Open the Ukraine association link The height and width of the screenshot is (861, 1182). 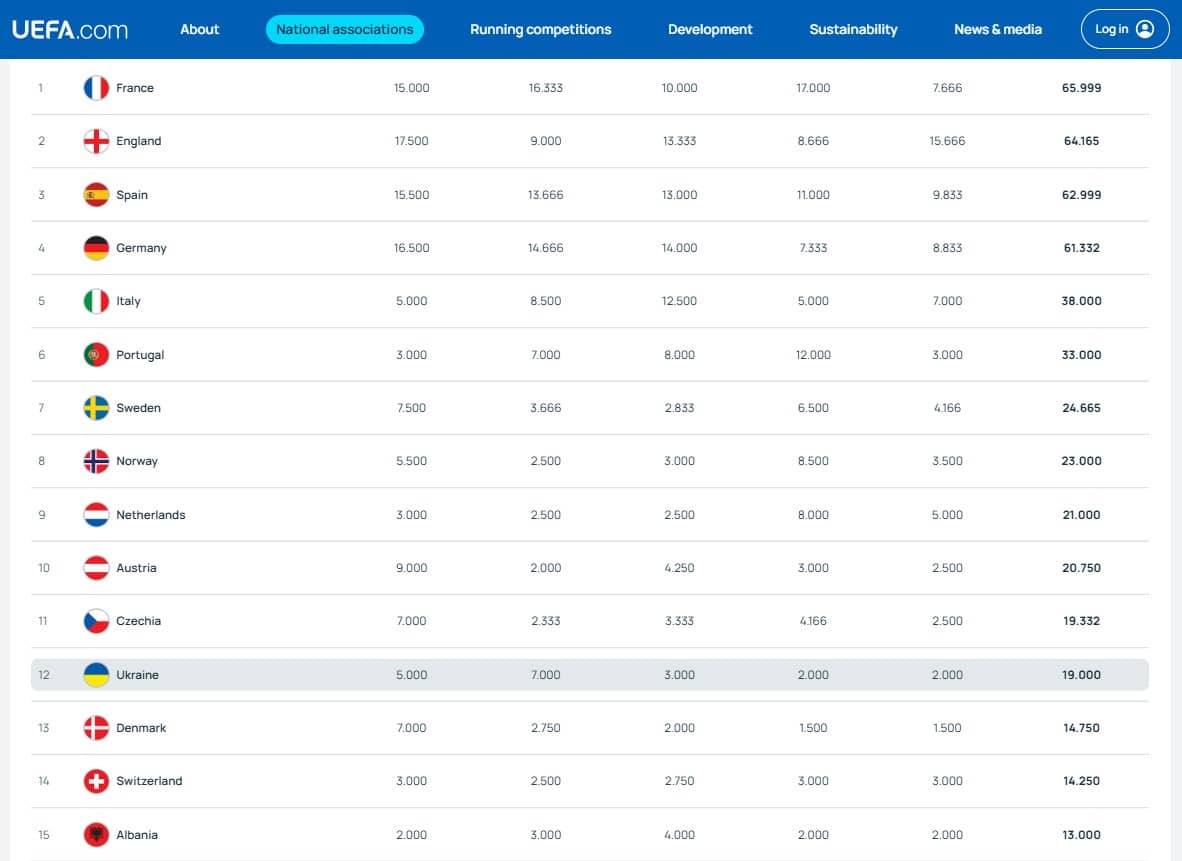tap(137, 675)
